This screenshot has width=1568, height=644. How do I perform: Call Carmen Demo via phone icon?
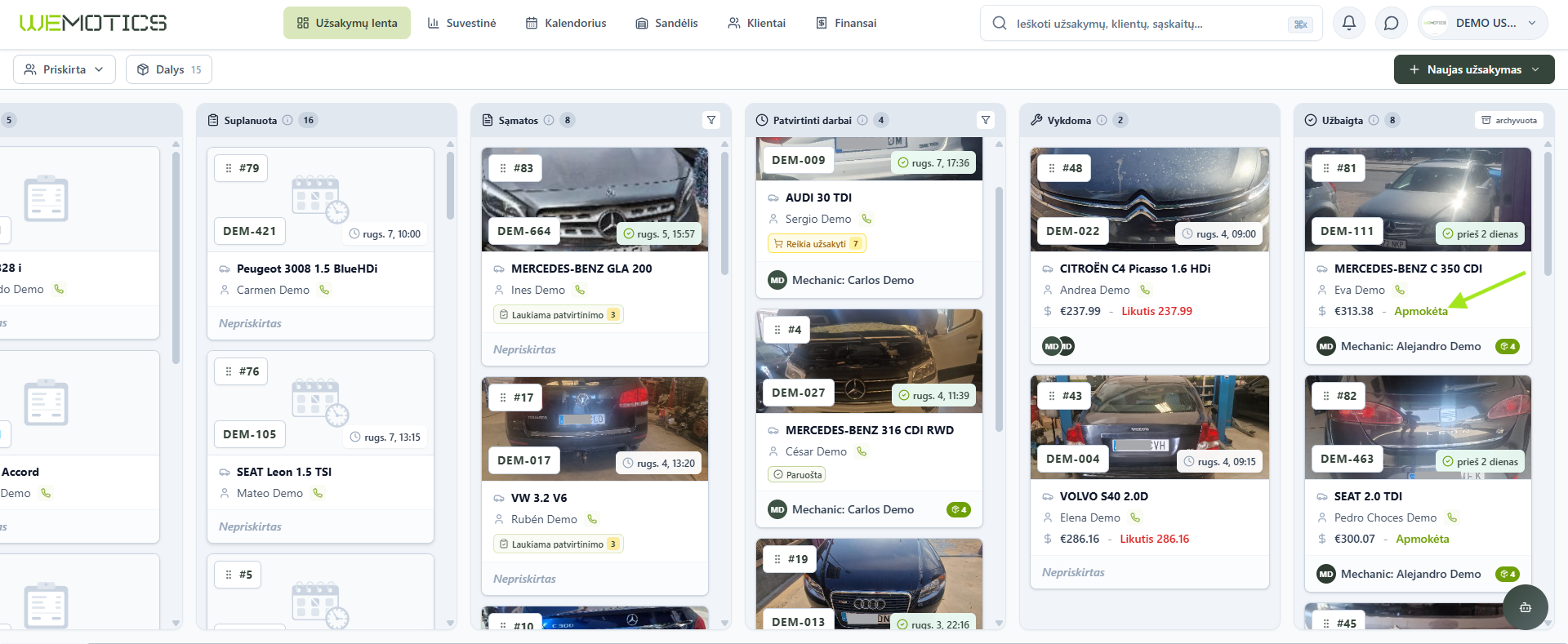click(324, 290)
